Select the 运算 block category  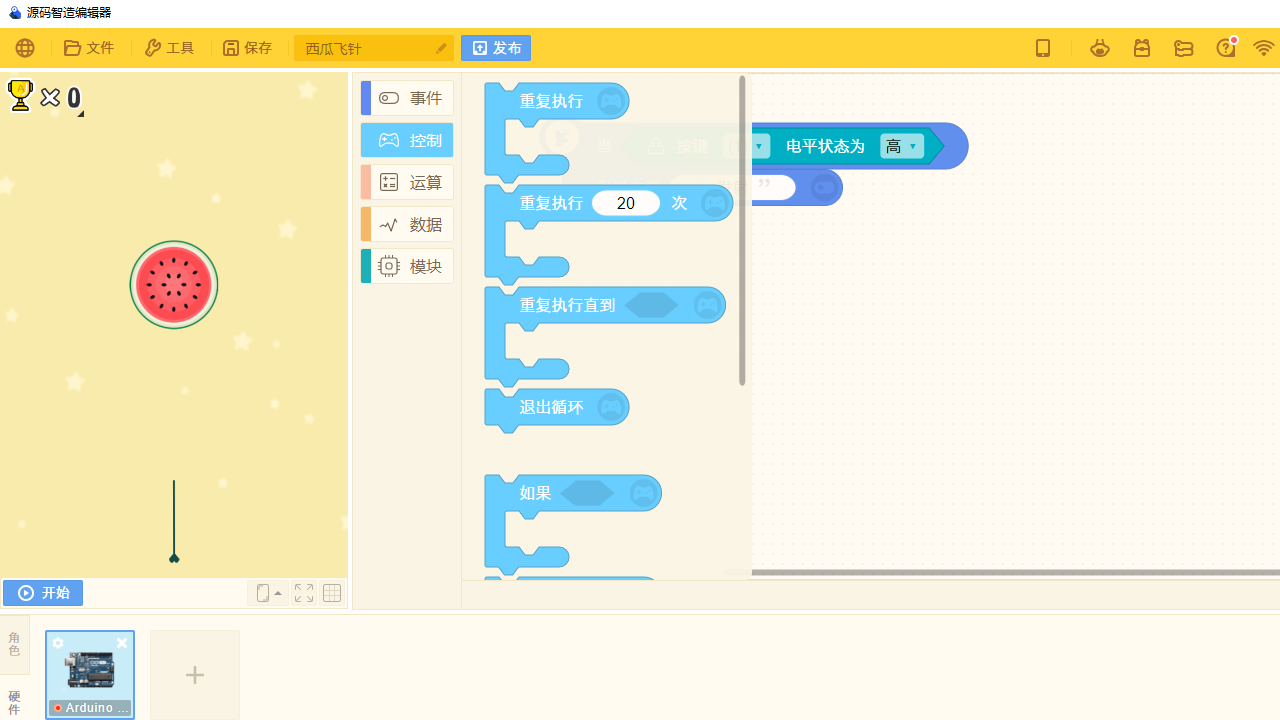point(407,182)
